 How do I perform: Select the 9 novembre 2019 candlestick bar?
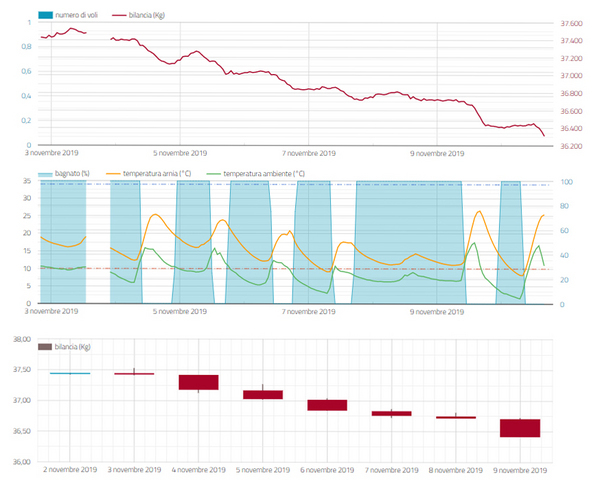coord(519,428)
